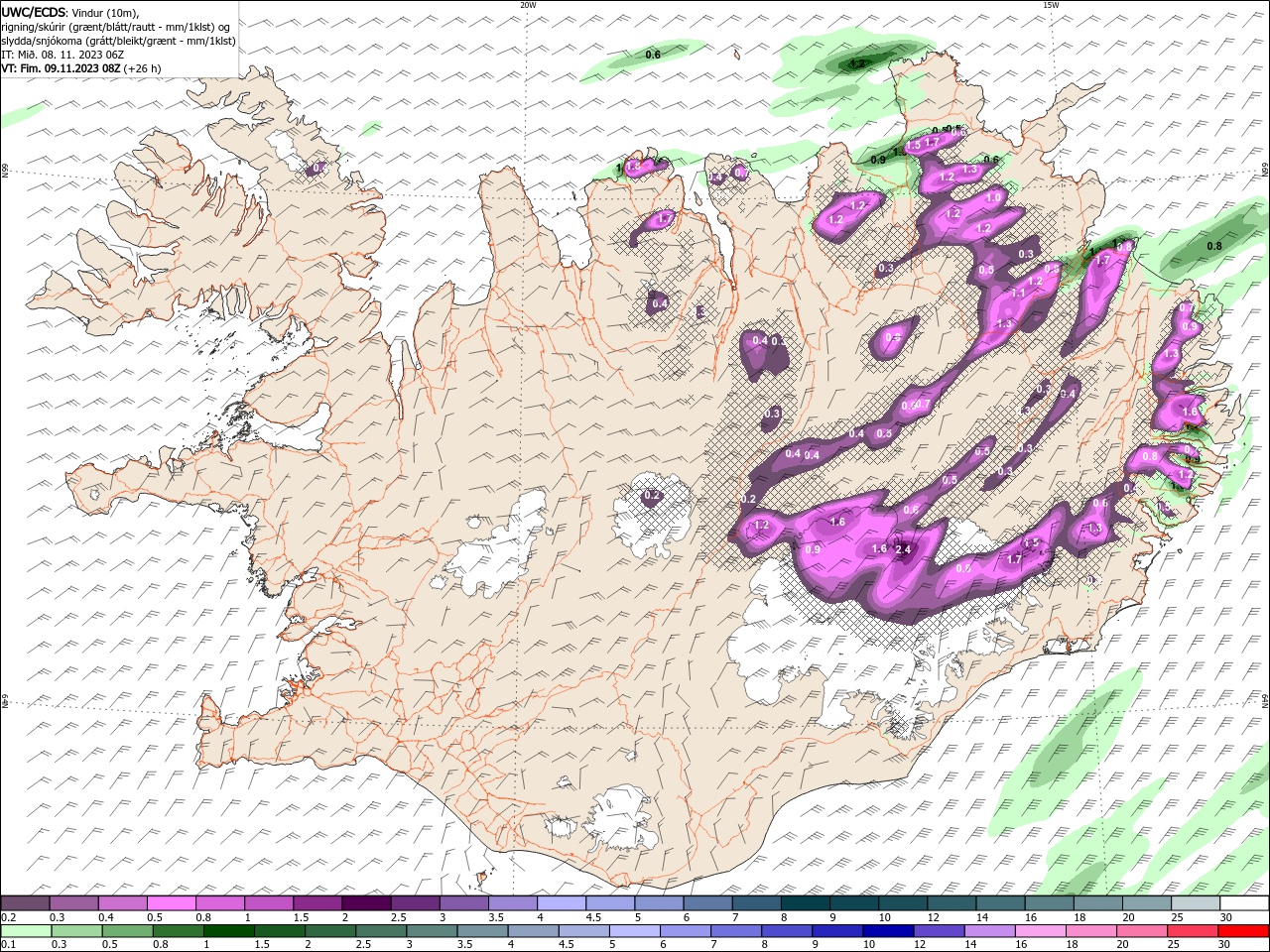The image size is (1270, 952).
Task: Select the pale green first swatch in lower scale
Action: point(26,931)
